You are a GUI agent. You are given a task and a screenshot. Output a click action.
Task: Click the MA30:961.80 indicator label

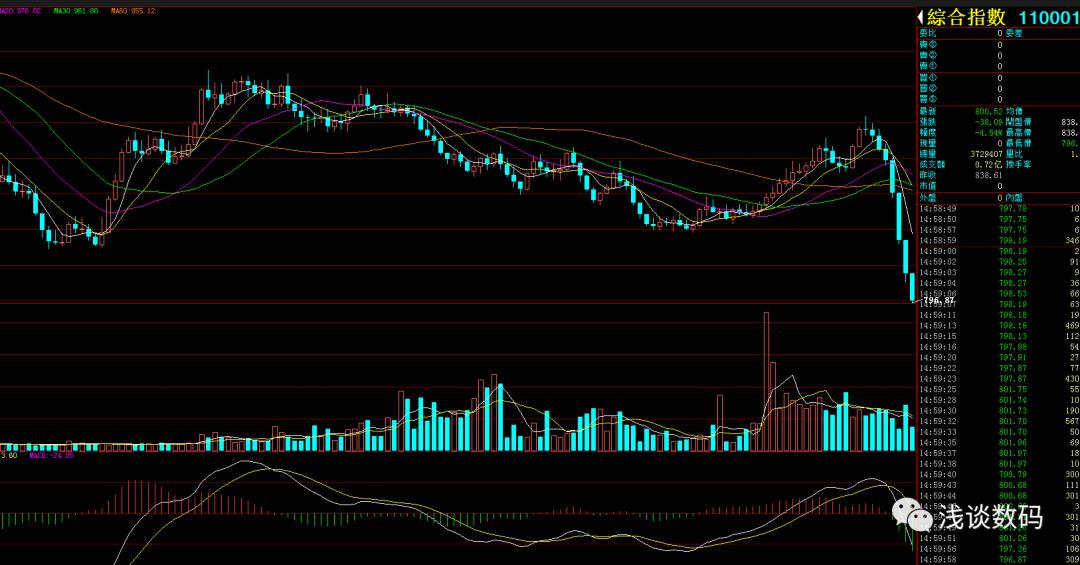pyautogui.click(x=76, y=11)
